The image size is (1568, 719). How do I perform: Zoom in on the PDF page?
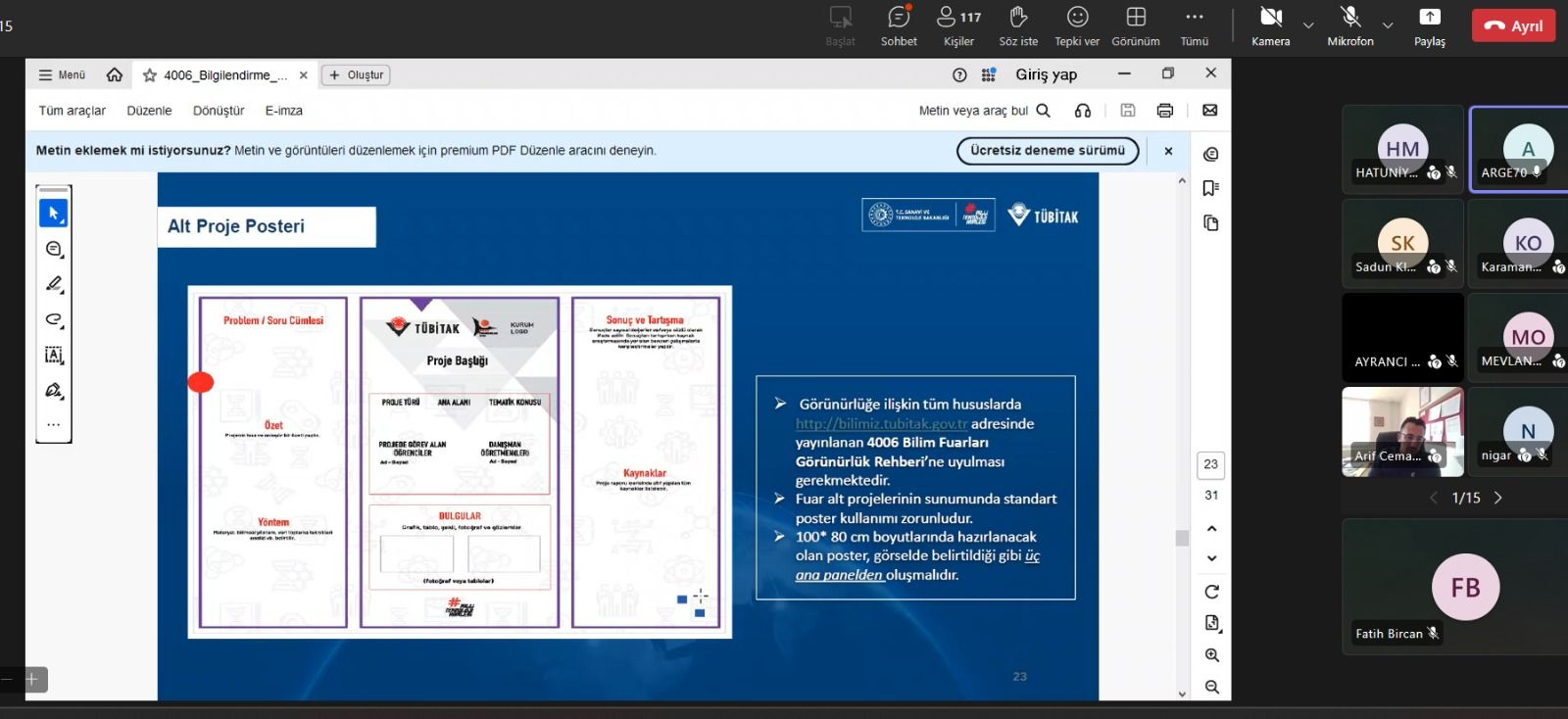click(1211, 655)
